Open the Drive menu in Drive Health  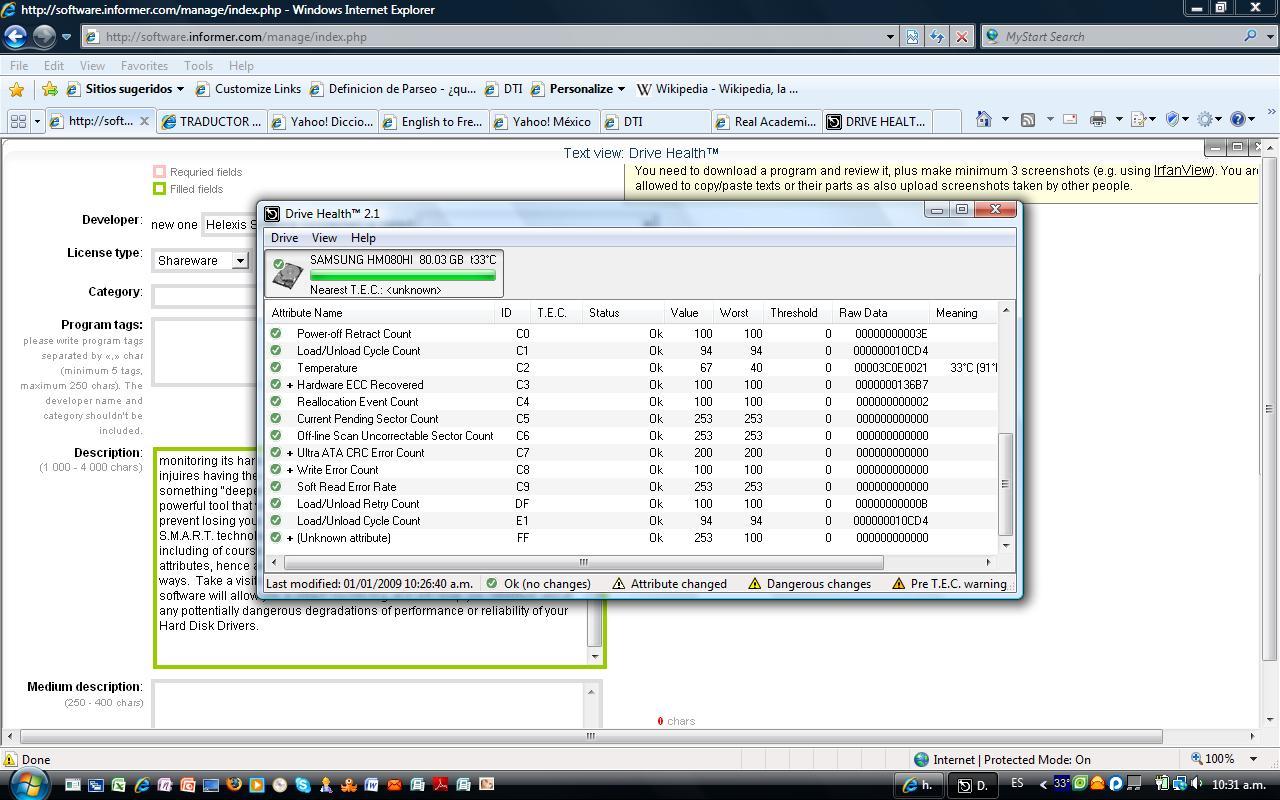284,238
